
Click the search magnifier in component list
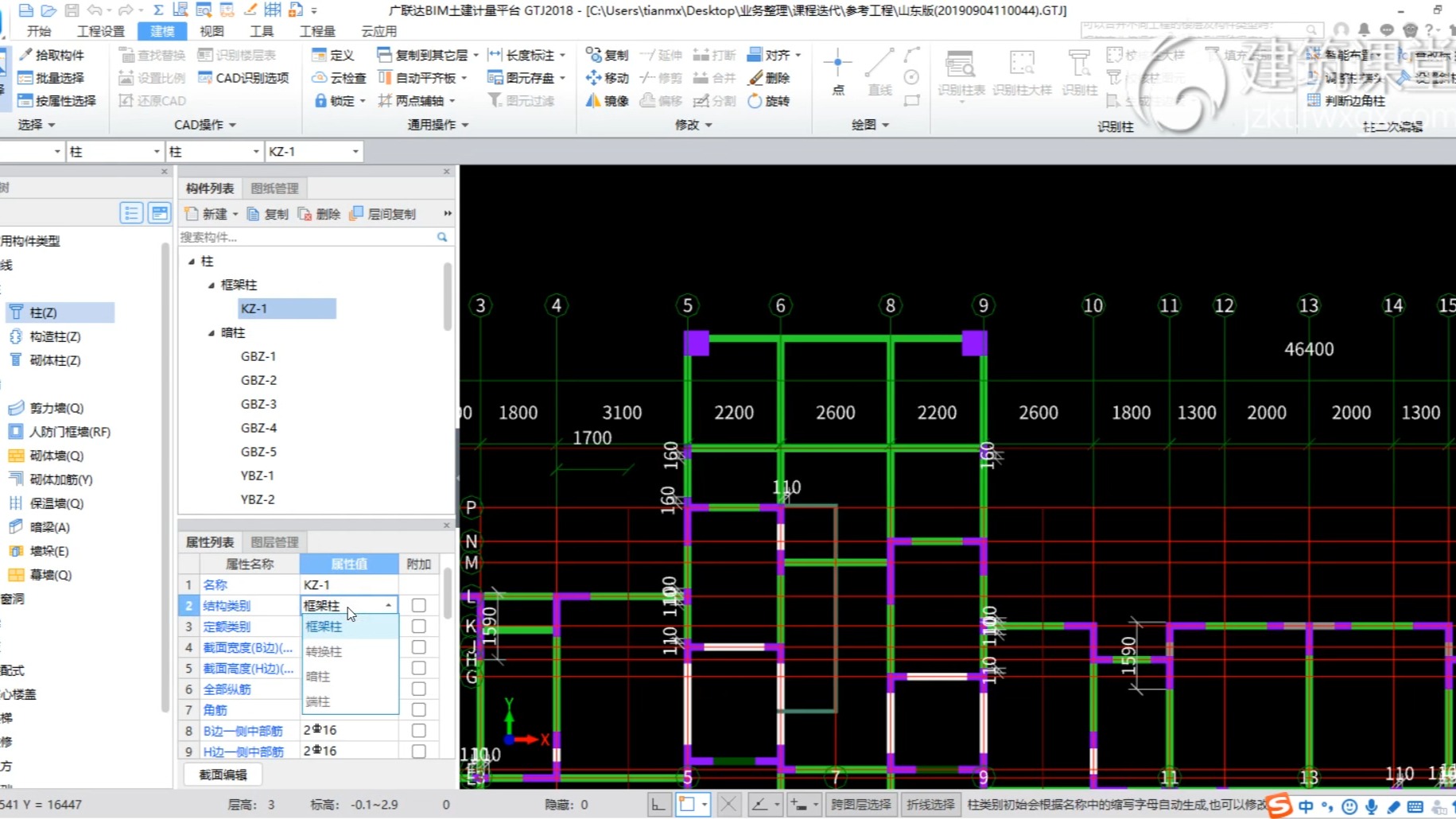click(x=442, y=237)
